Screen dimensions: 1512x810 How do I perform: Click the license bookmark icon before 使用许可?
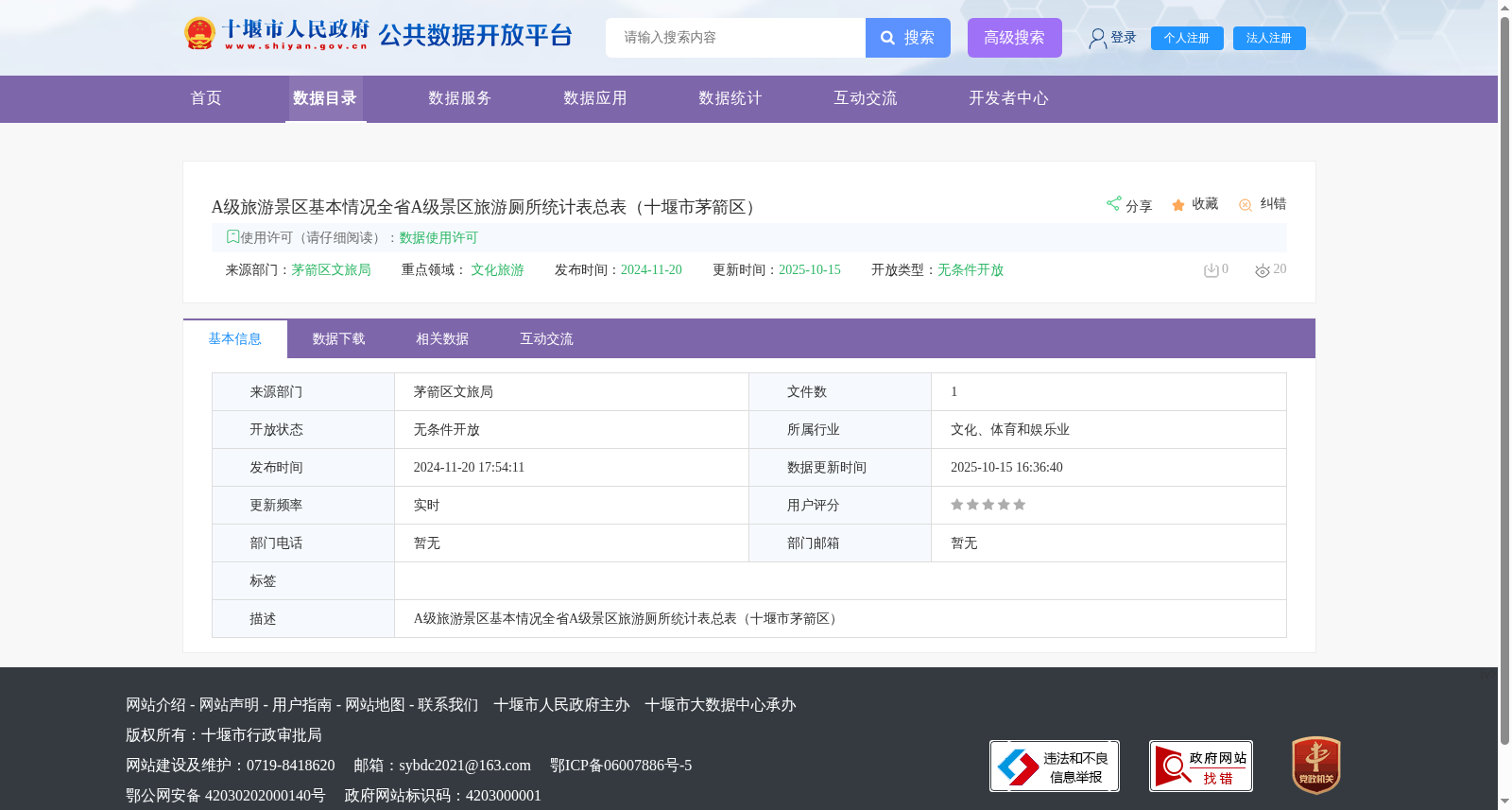pyautogui.click(x=232, y=236)
